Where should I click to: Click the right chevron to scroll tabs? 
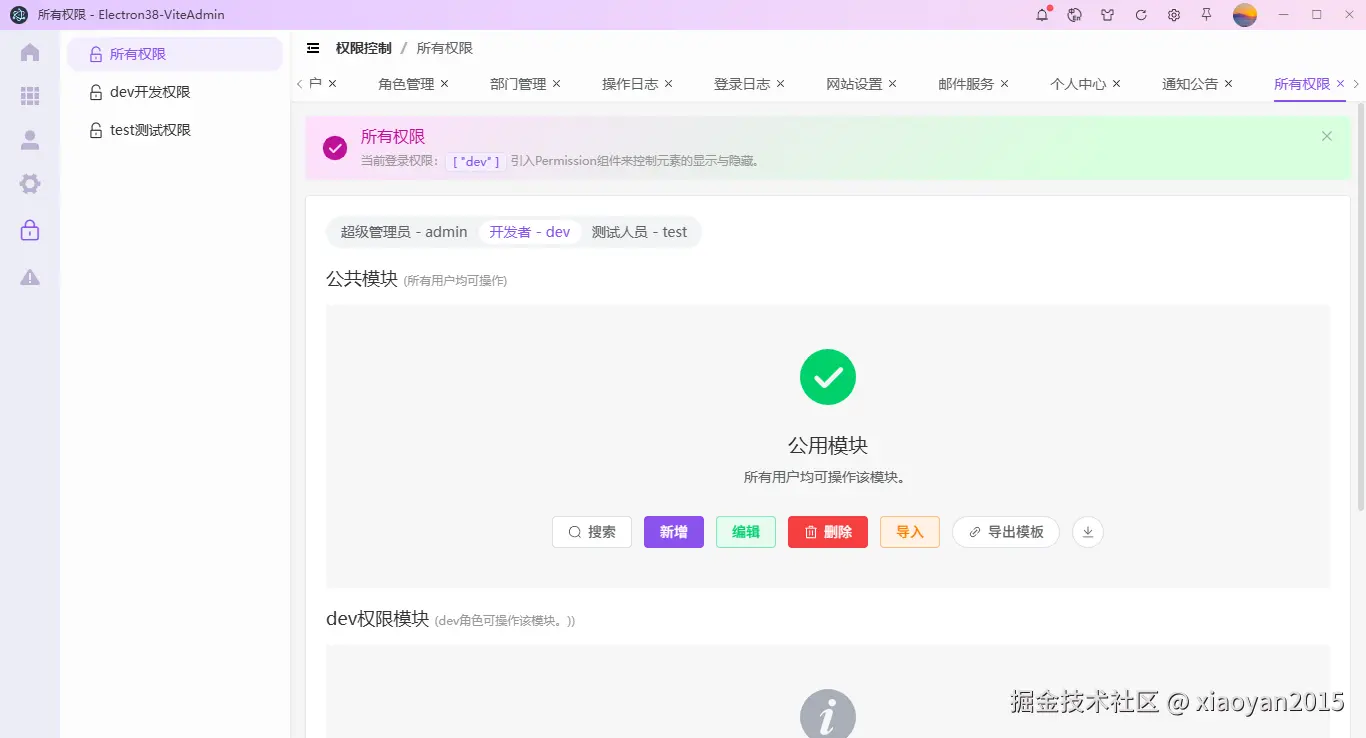pyautogui.click(x=1356, y=85)
